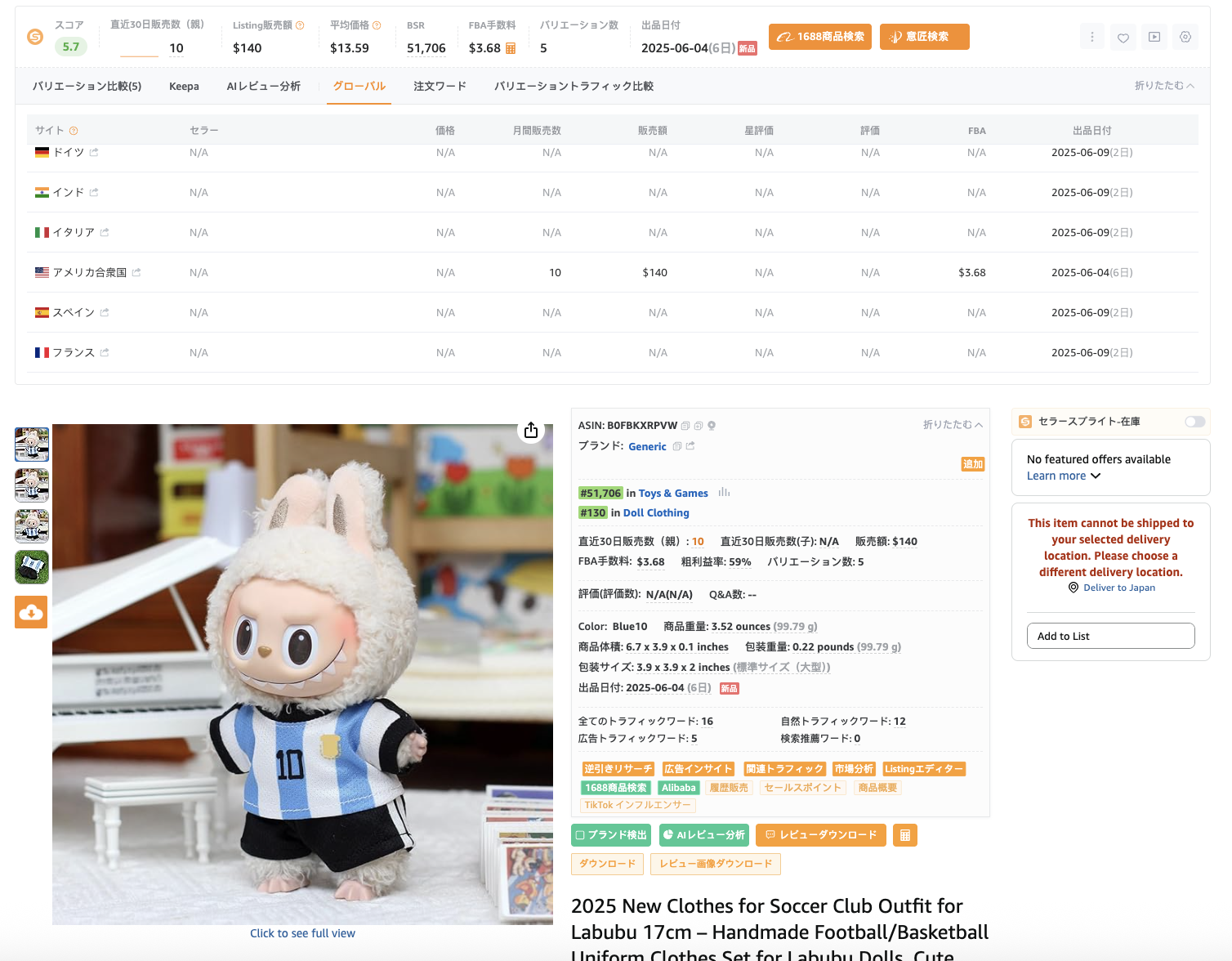Open the three-dot more options icon
The width and height of the screenshot is (1232, 961).
tap(1092, 37)
